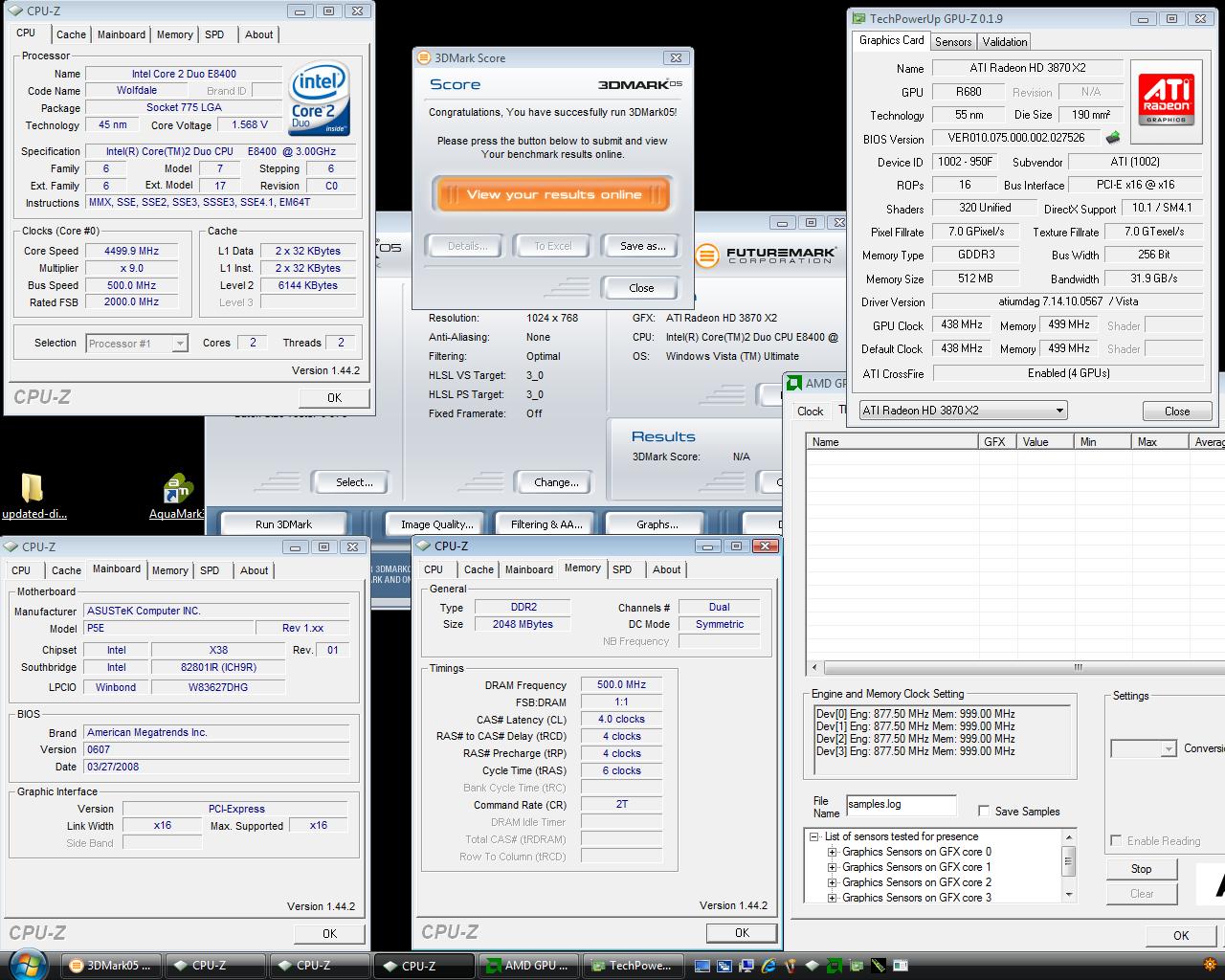Switch to the Sensors tab in GPU-Z
Viewport: 1225px width, 980px height.
[x=953, y=42]
